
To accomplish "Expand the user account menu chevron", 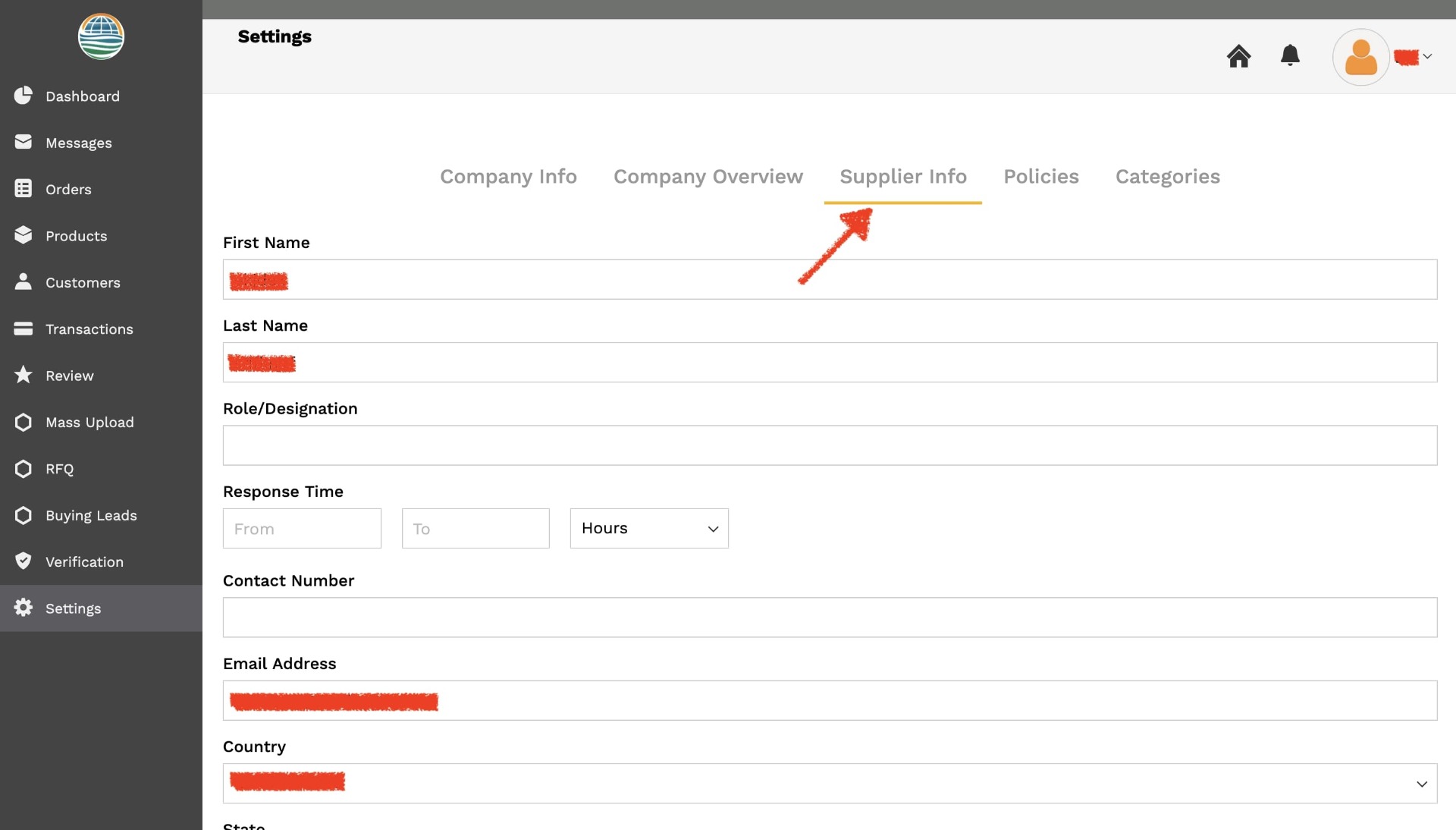I will click(1428, 56).
